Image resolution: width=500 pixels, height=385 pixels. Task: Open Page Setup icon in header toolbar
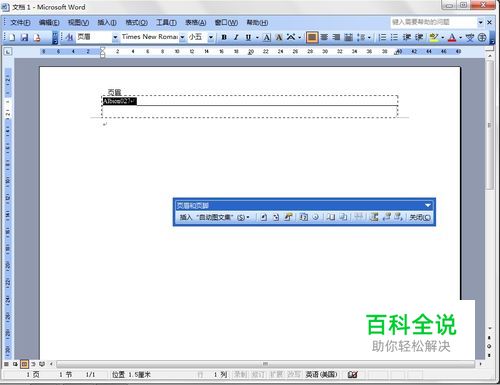(x=330, y=217)
